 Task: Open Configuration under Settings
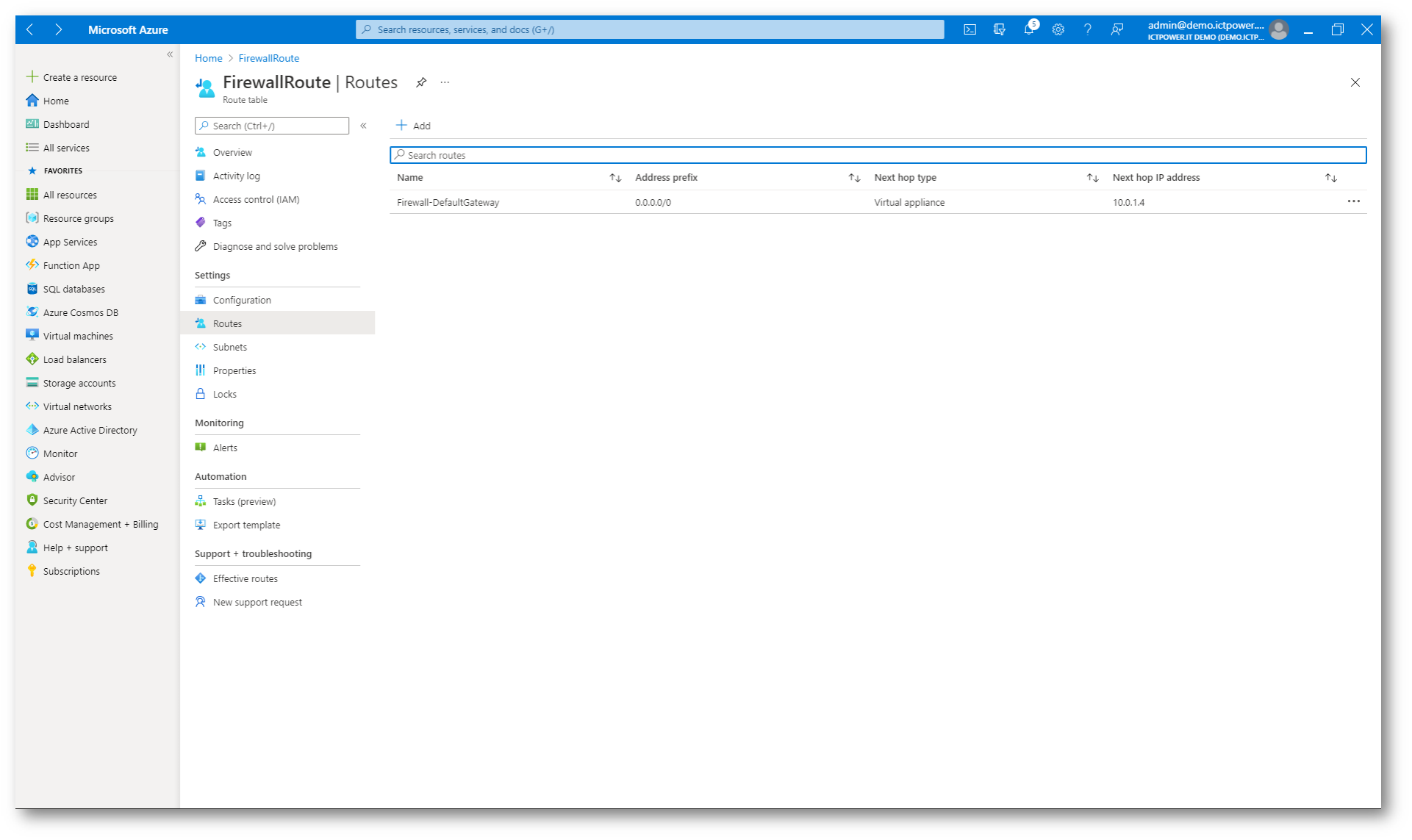point(242,300)
